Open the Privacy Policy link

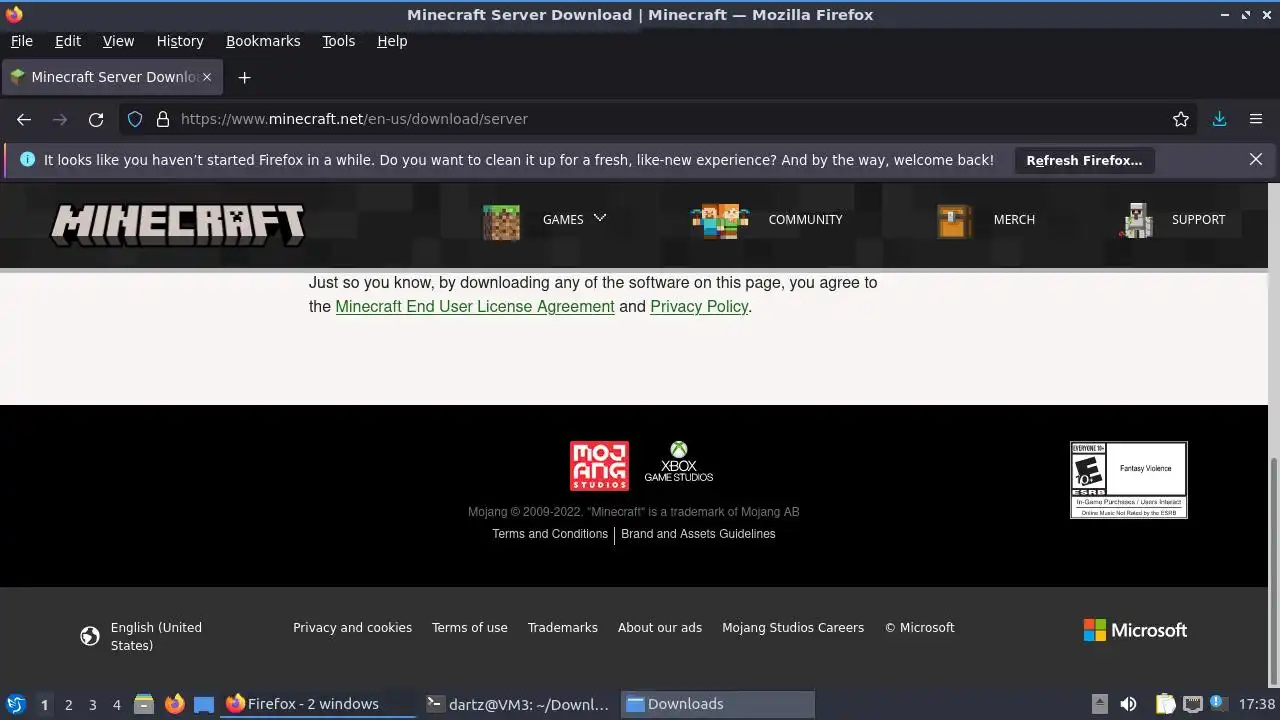(x=699, y=307)
